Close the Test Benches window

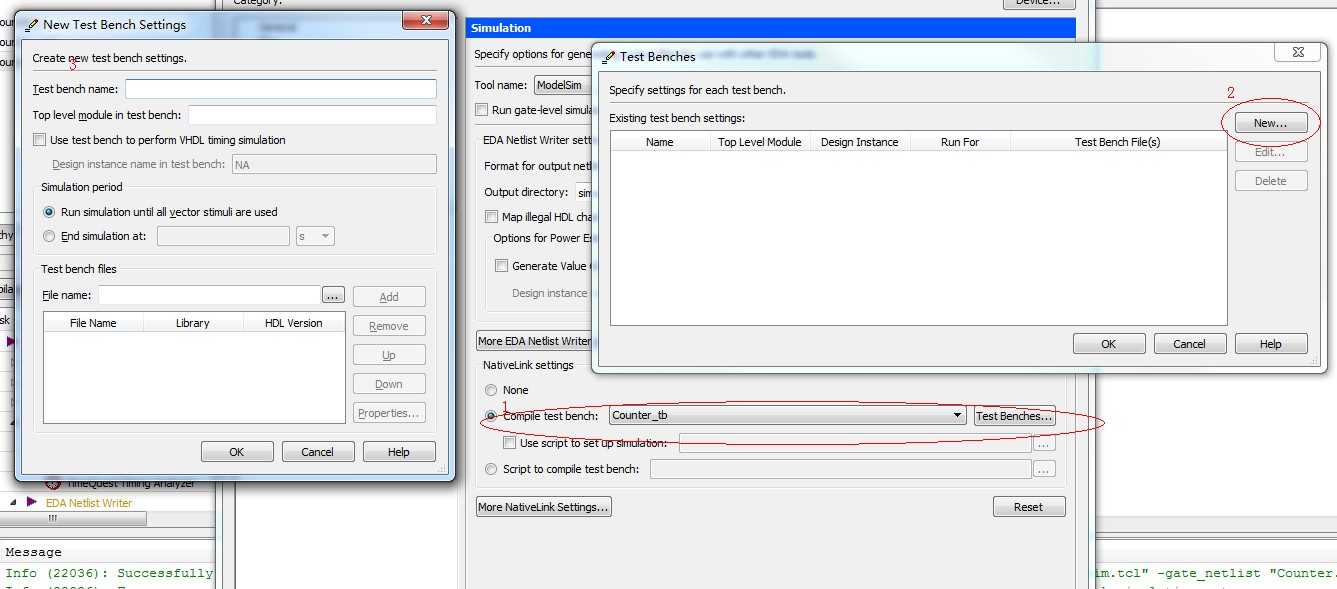pyautogui.click(x=1298, y=52)
